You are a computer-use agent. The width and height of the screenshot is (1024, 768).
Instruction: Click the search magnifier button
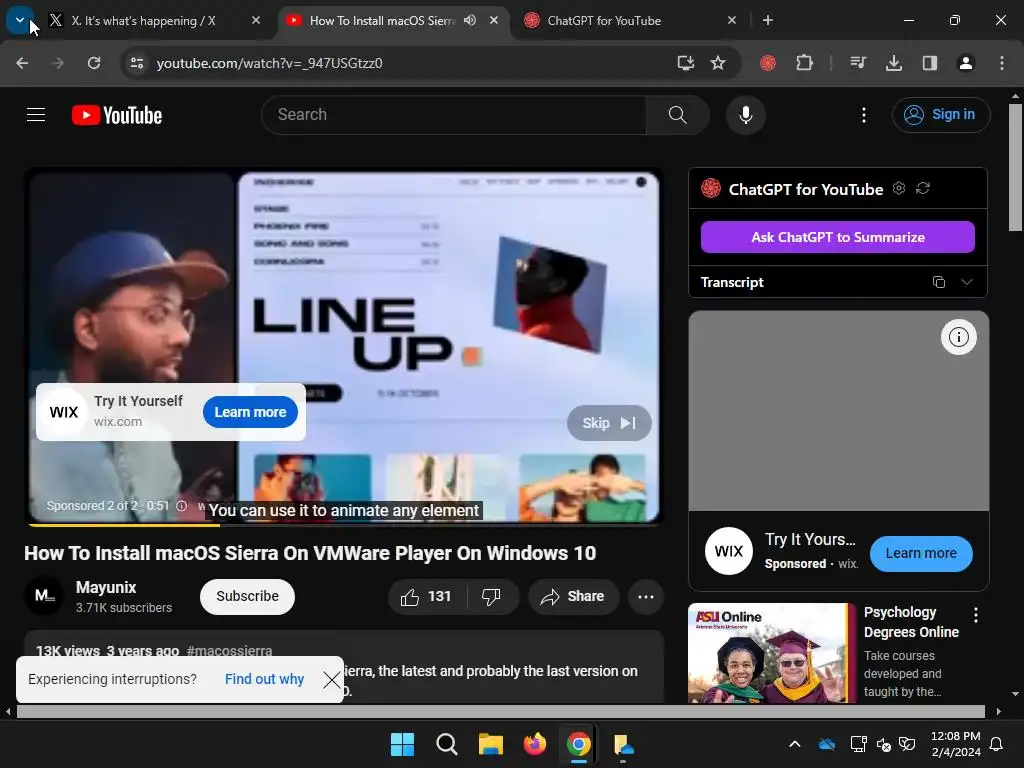(x=677, y=115)
